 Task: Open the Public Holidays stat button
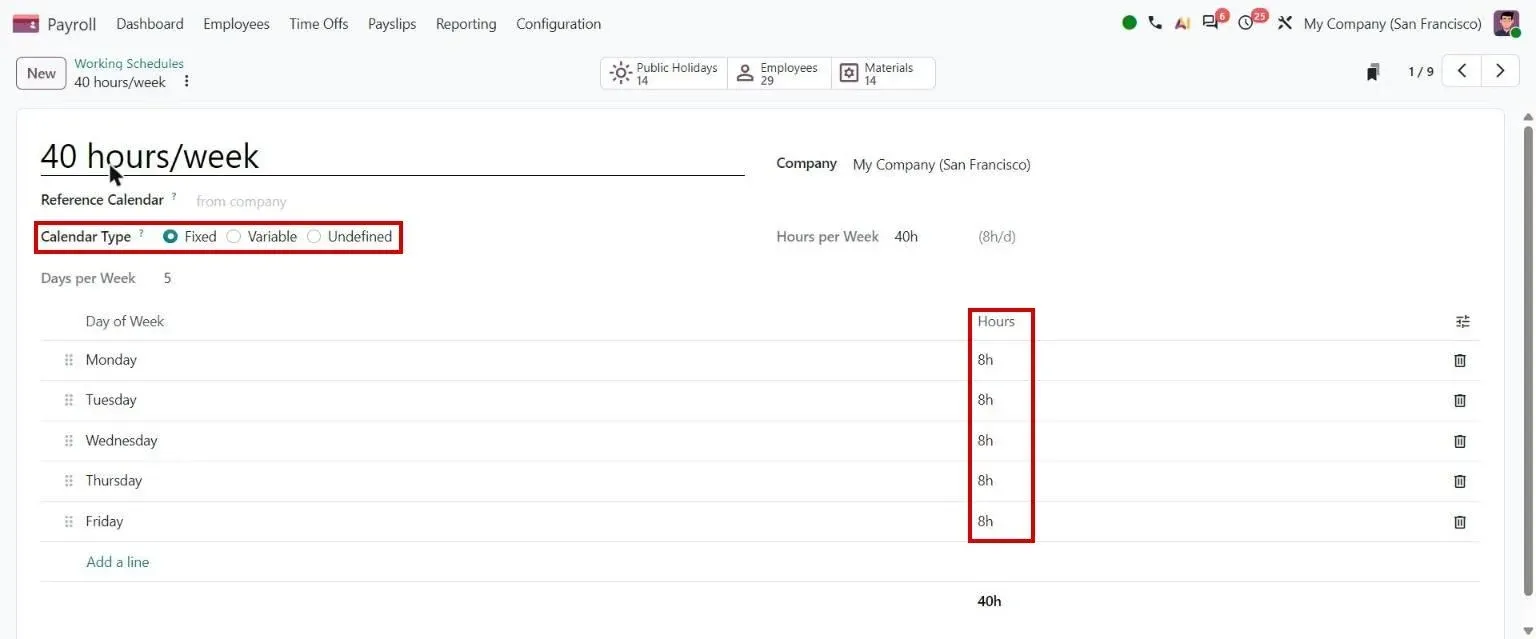664,73
